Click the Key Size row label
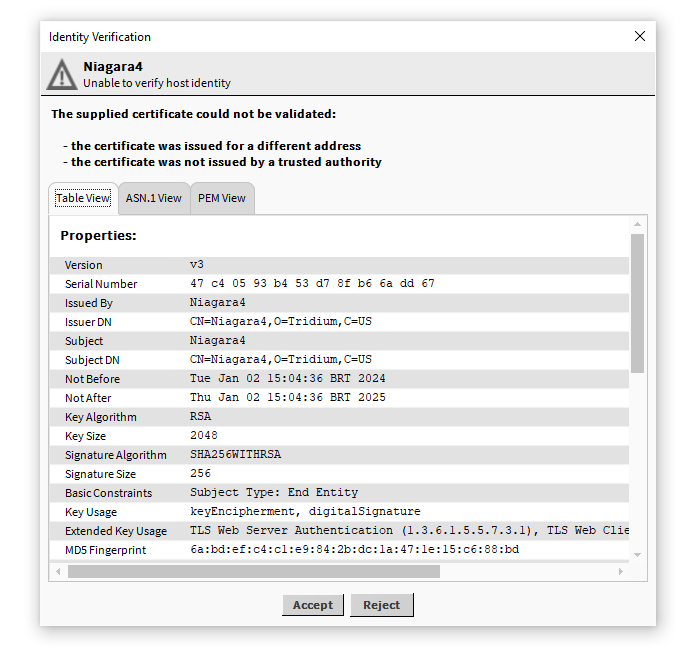The image size is (693, 649). point(85,436)
